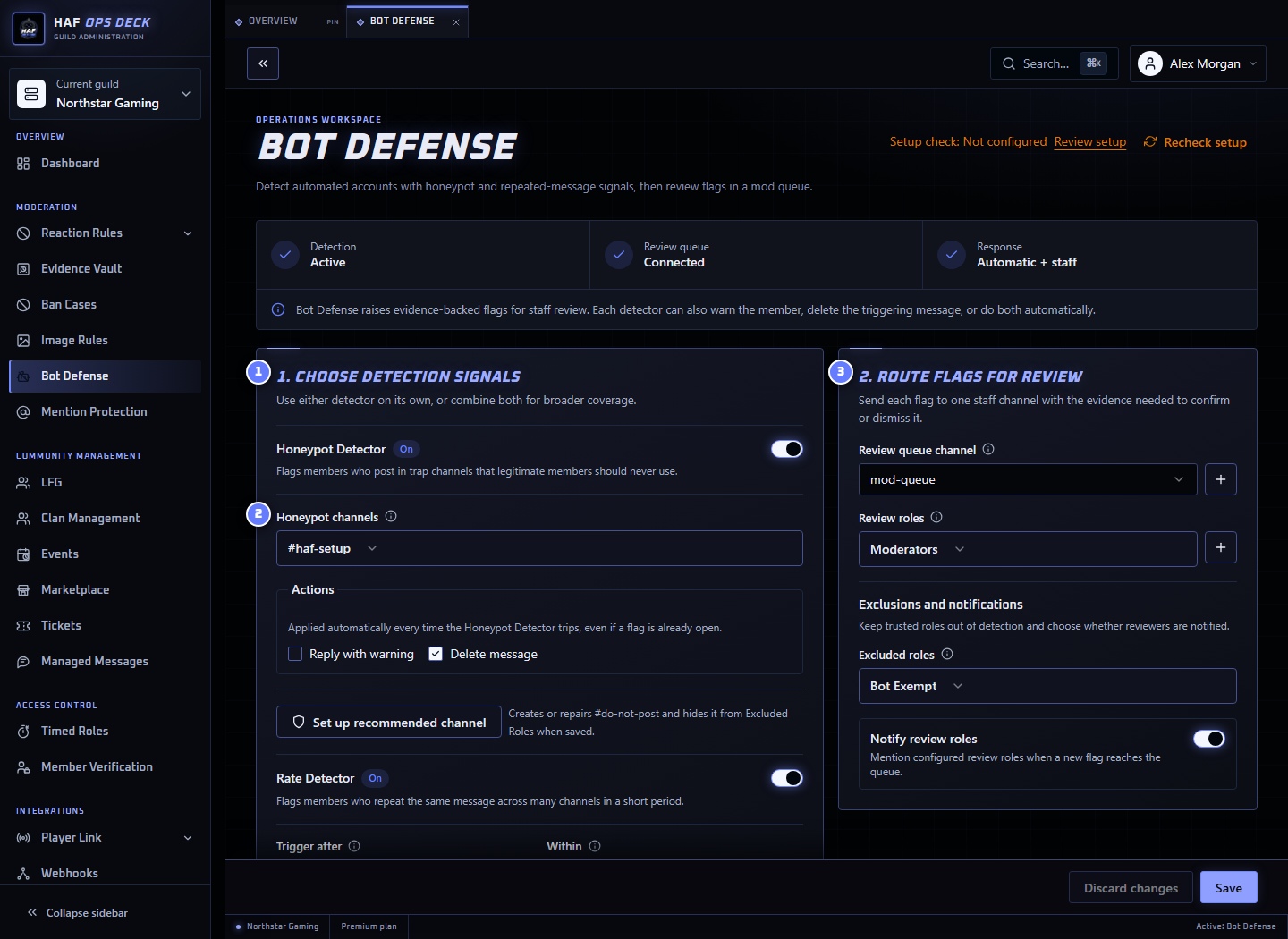Screen dimensions: 1288x939
Task: Click the search magnifier icon
Action: tap(1009, 63)
